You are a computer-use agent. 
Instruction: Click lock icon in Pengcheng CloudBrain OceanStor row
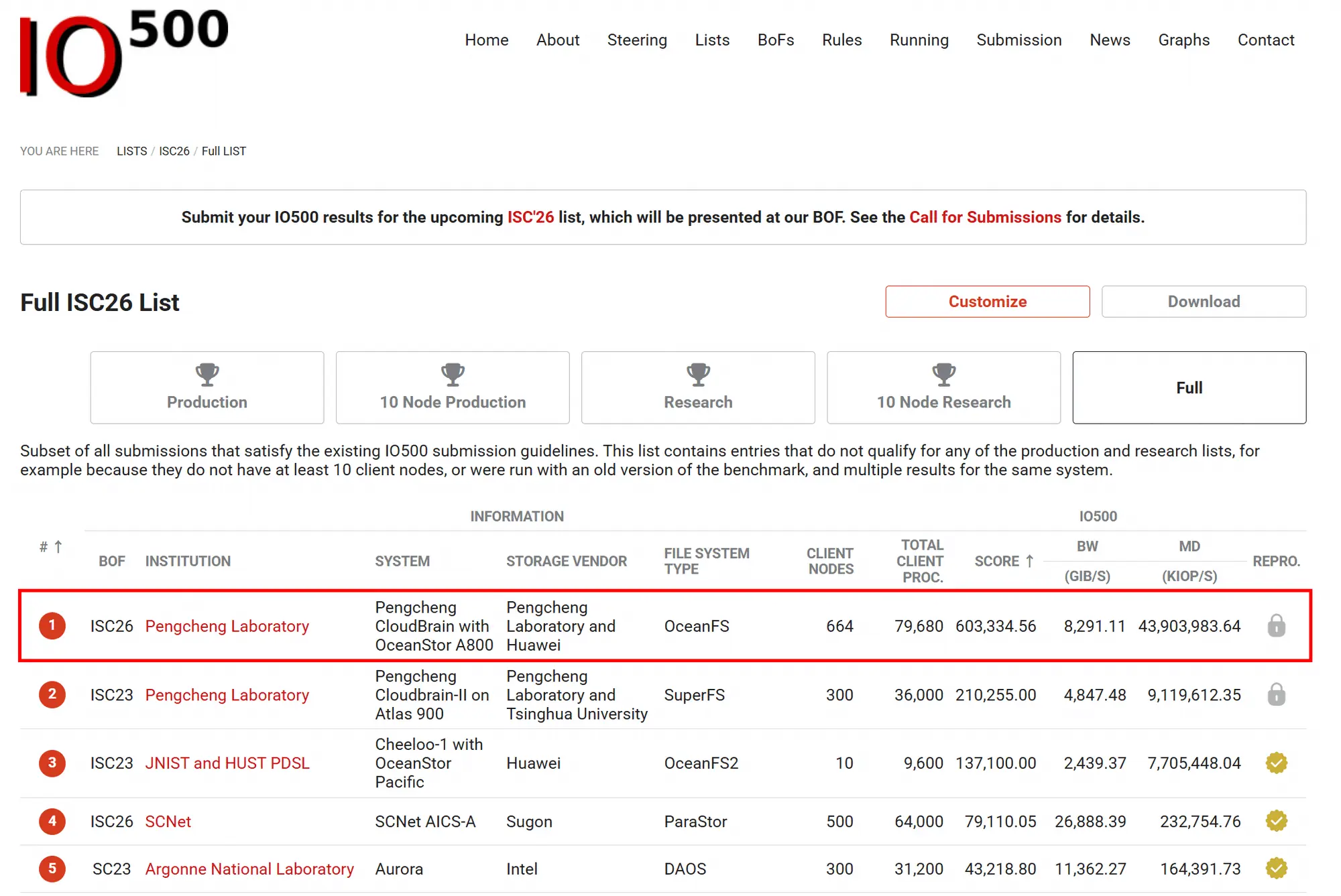click(x=1276, y=626)
